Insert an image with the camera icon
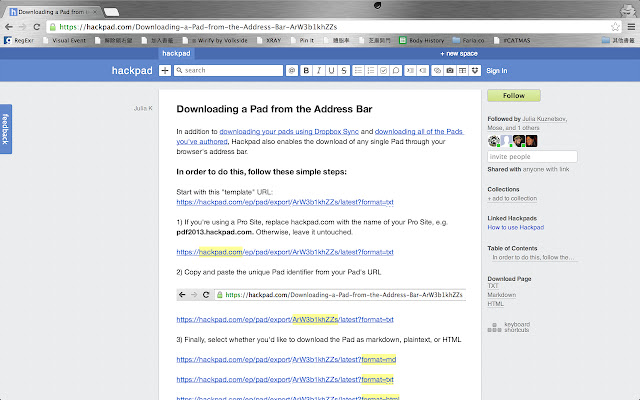640x400 pixels. (450, 71)
